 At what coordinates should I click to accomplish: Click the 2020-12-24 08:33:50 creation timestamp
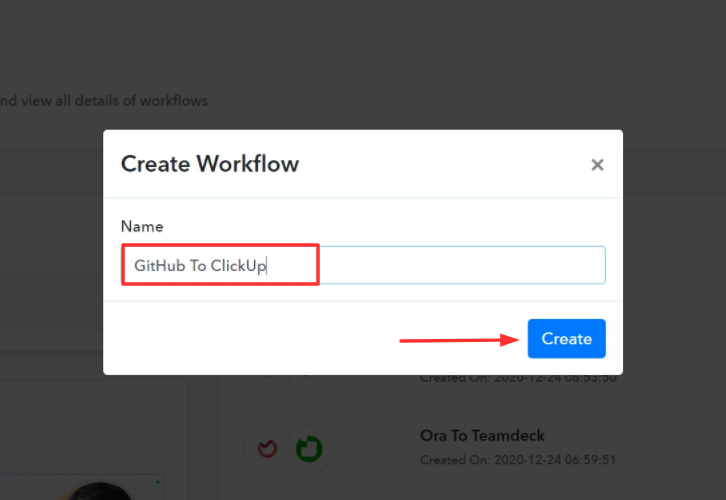517,379
